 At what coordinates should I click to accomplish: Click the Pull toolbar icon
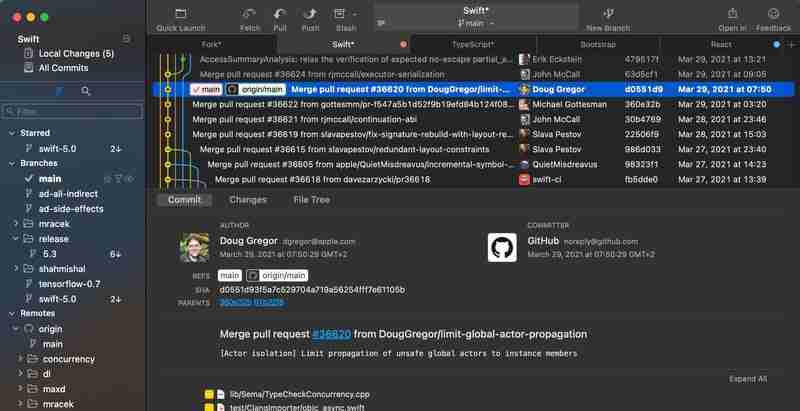(280, 14)
